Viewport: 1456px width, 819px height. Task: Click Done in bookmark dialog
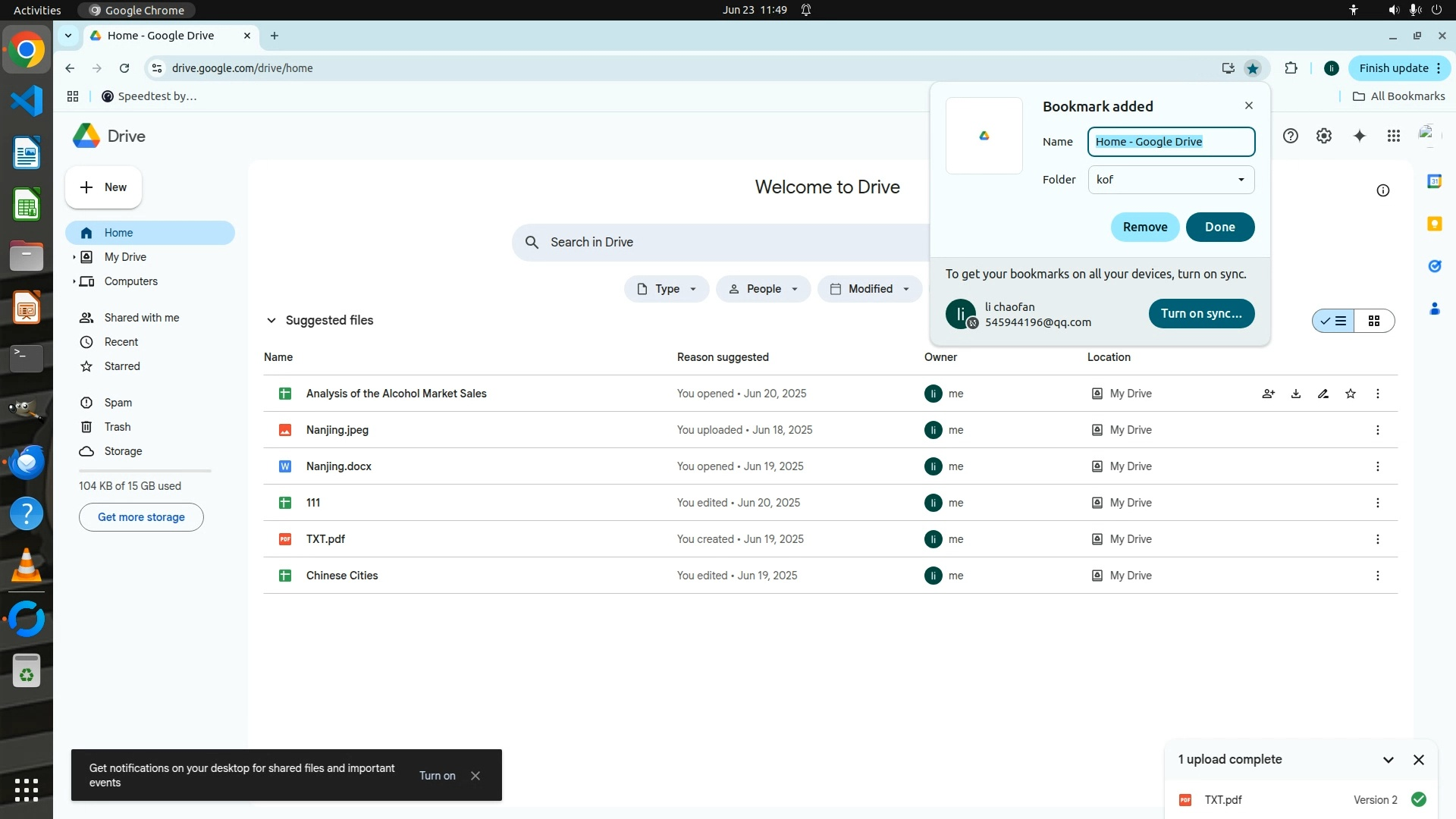(x=1219, y=227)
